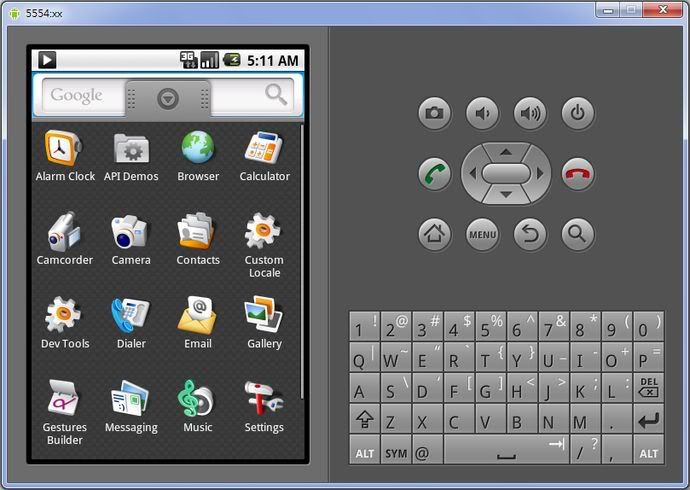Toggle the right ALT key
The image size is (690, 490).
pyautogui.click(x=649, y=450)
